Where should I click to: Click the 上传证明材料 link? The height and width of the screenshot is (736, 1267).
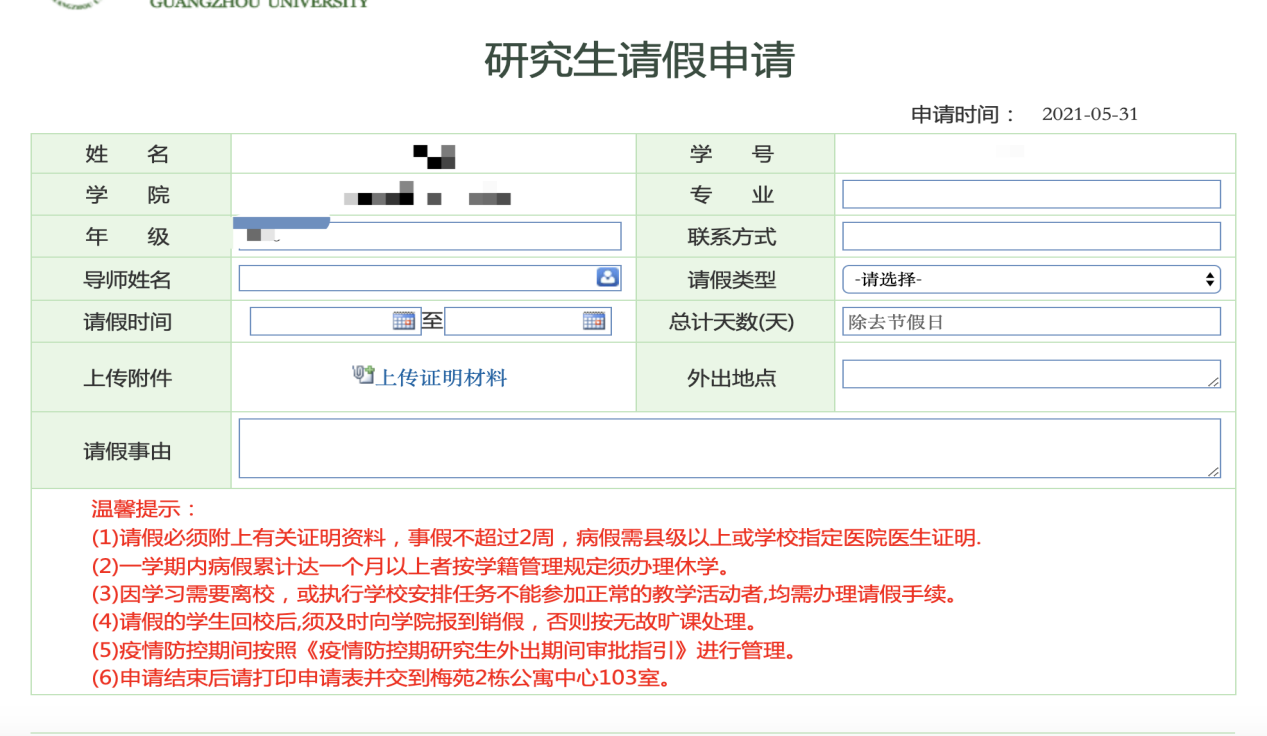click(441, 378)
